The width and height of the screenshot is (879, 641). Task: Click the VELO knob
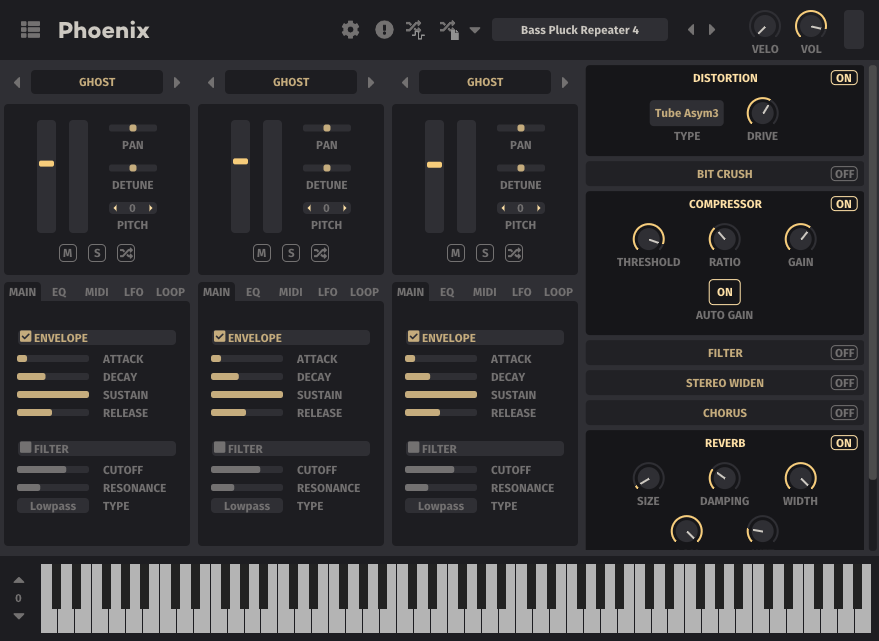pos(765,26)
